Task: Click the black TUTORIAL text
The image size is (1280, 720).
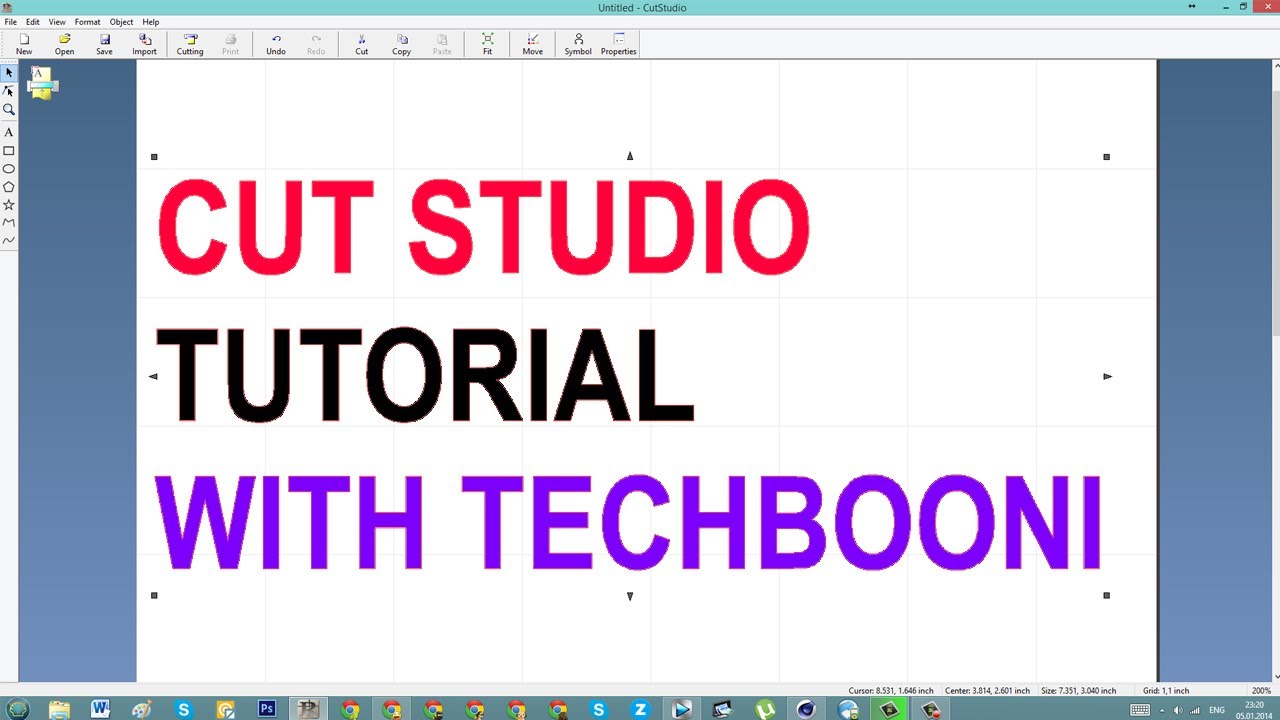Action: (x=425, y=375)
